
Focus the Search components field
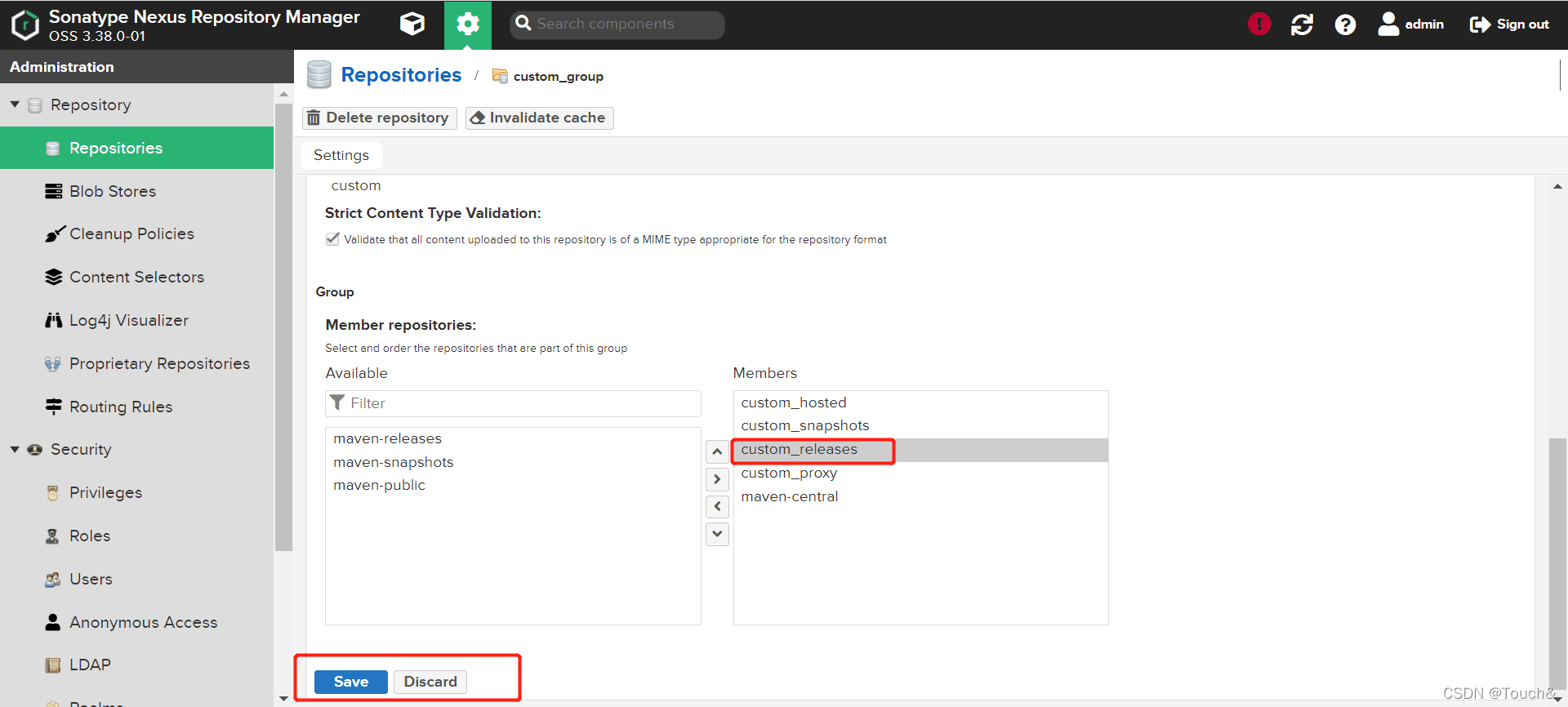[x=617, y=24]
